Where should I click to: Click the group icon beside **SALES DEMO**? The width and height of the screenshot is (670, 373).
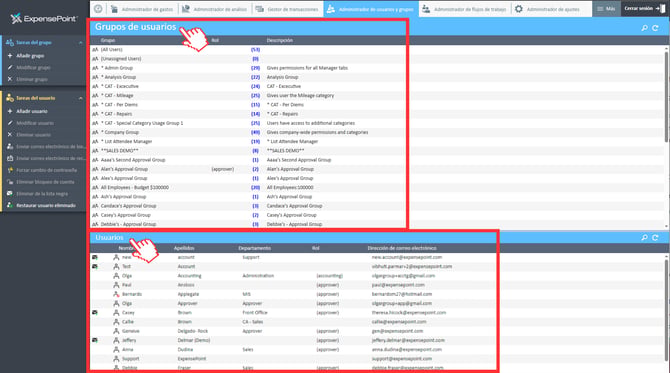coord(95,151)
